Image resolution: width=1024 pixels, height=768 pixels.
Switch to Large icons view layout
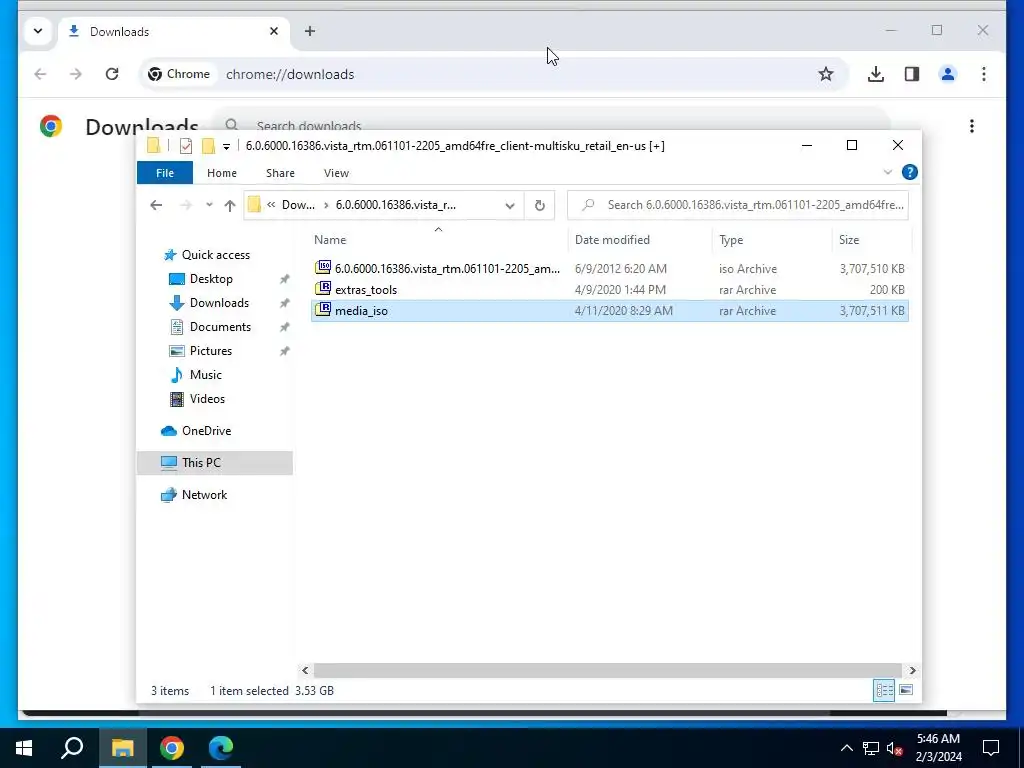click(x=906, y=690)
